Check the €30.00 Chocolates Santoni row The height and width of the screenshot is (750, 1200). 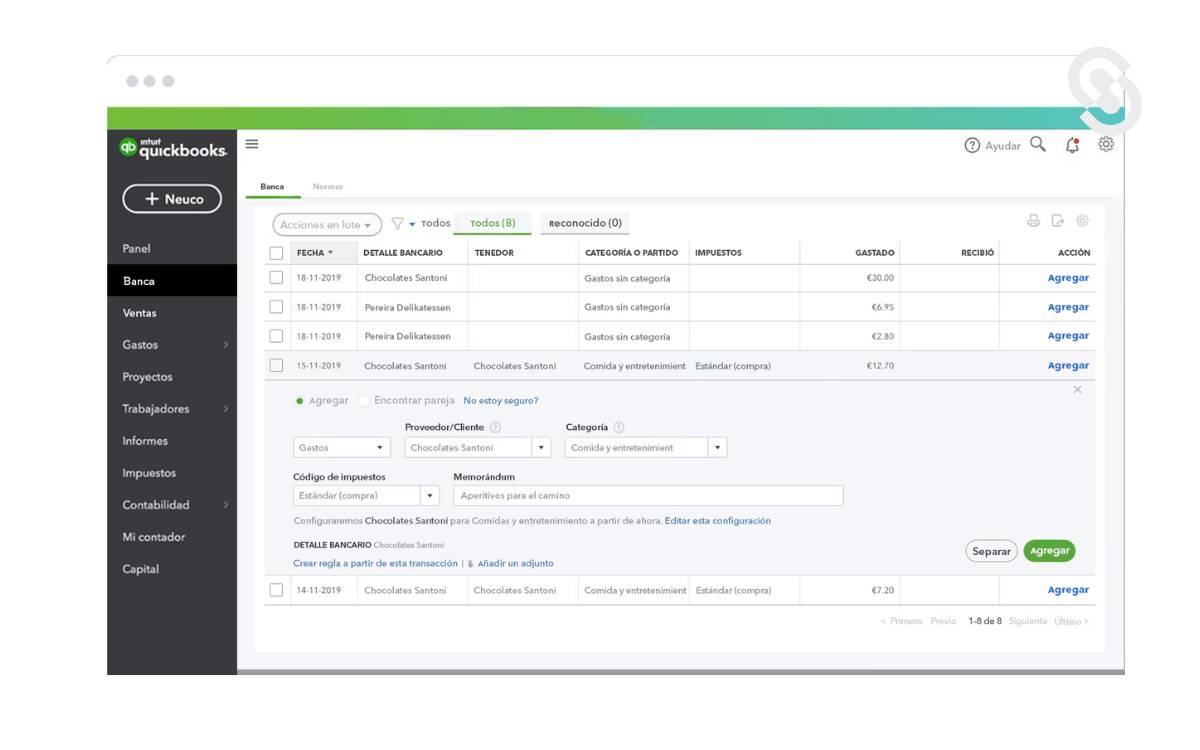(x=276, y=278)
